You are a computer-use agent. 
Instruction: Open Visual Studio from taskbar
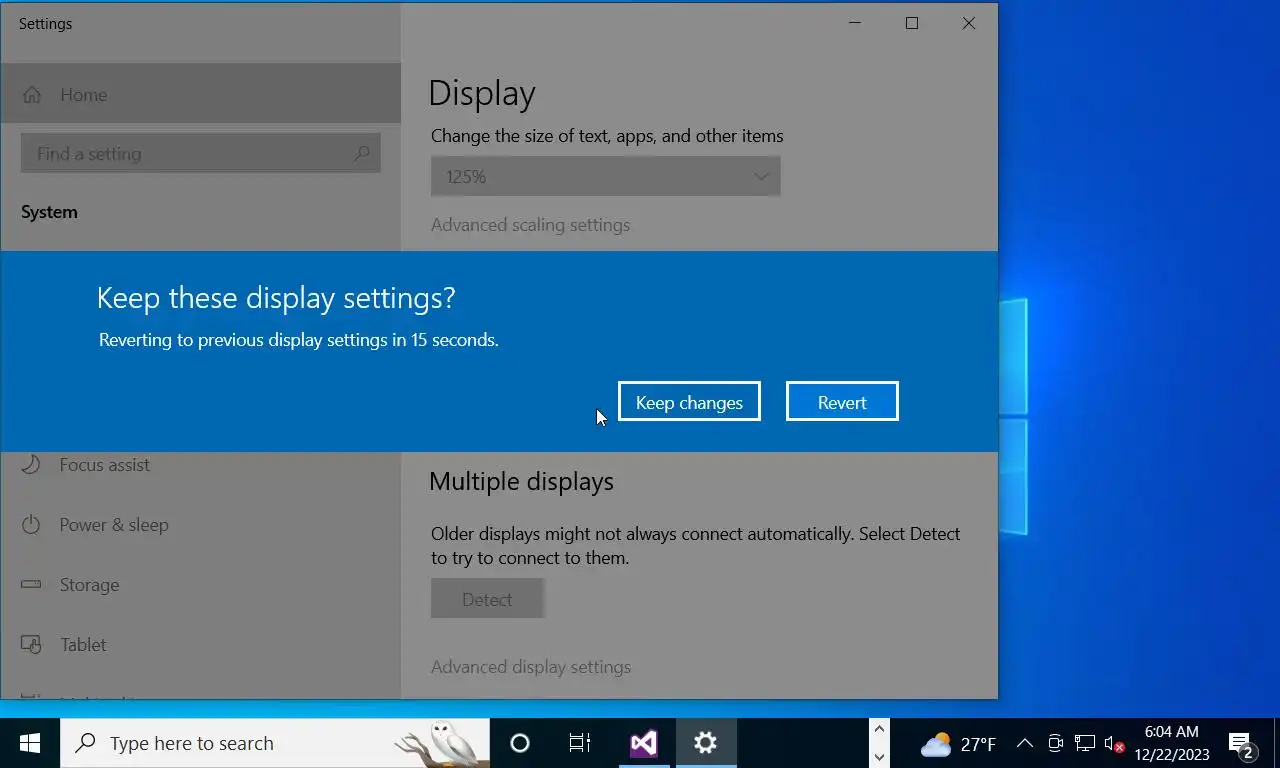[x=643, y=743]
